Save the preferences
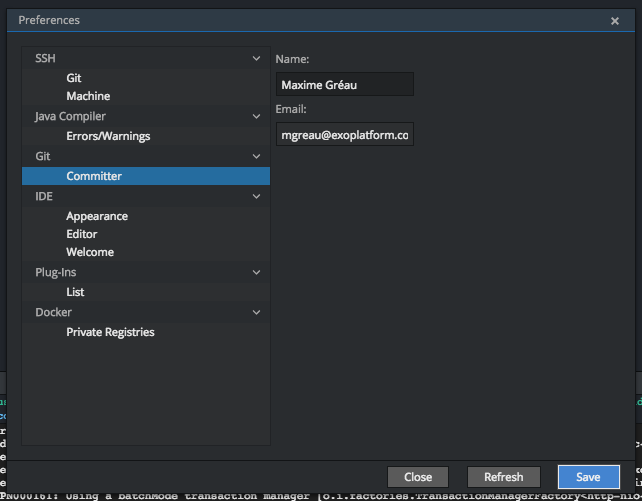The height and width of the screenshot is (501, 642). [588, 477]
